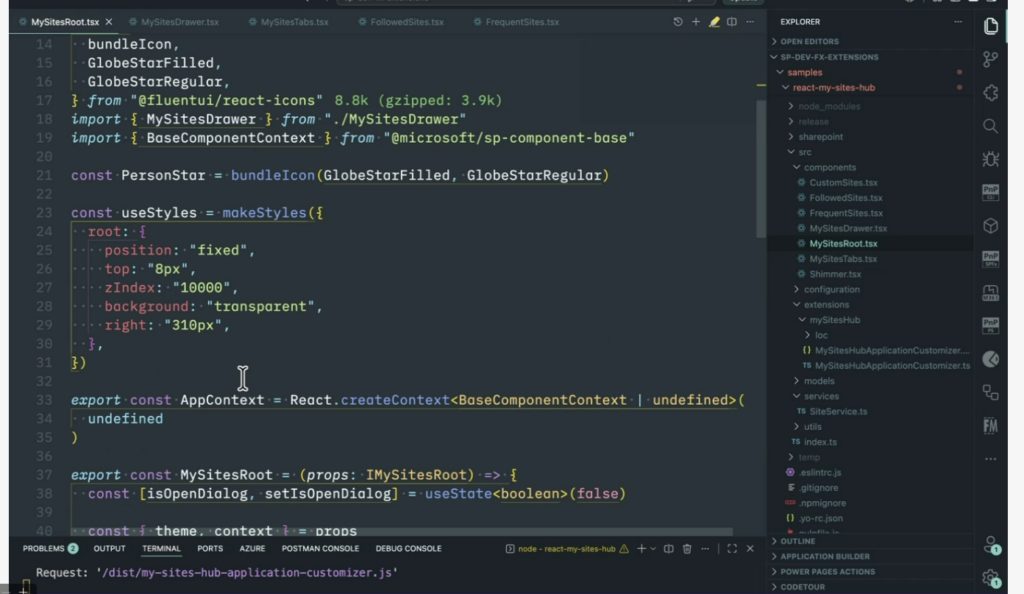The height and width of the screenshot is (594, 1024).
Task: Open the POSTMAN CONSOLE panel tab
Action: (x=320, y=549)
